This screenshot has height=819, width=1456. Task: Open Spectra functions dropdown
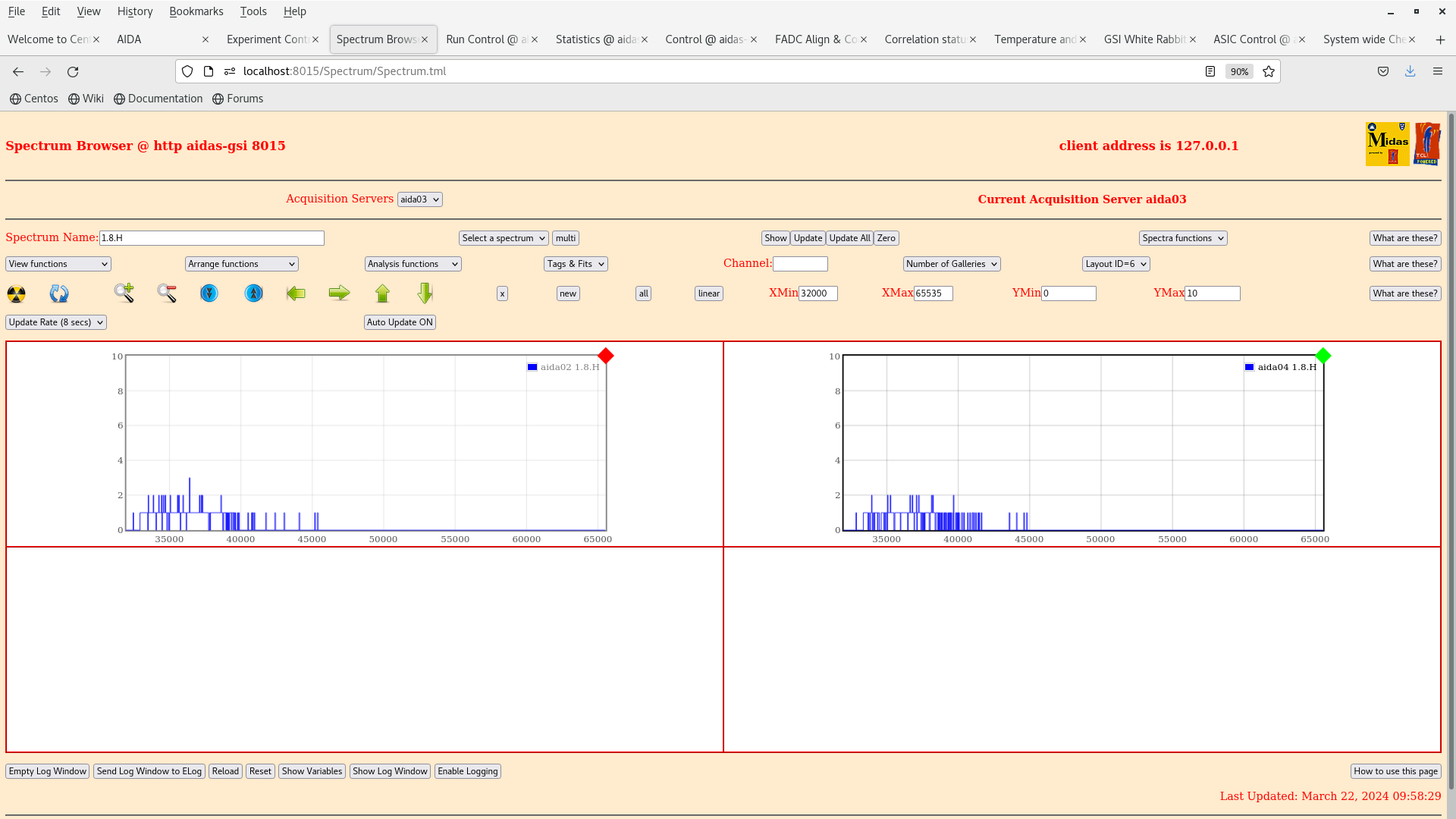click(1183, 238)
